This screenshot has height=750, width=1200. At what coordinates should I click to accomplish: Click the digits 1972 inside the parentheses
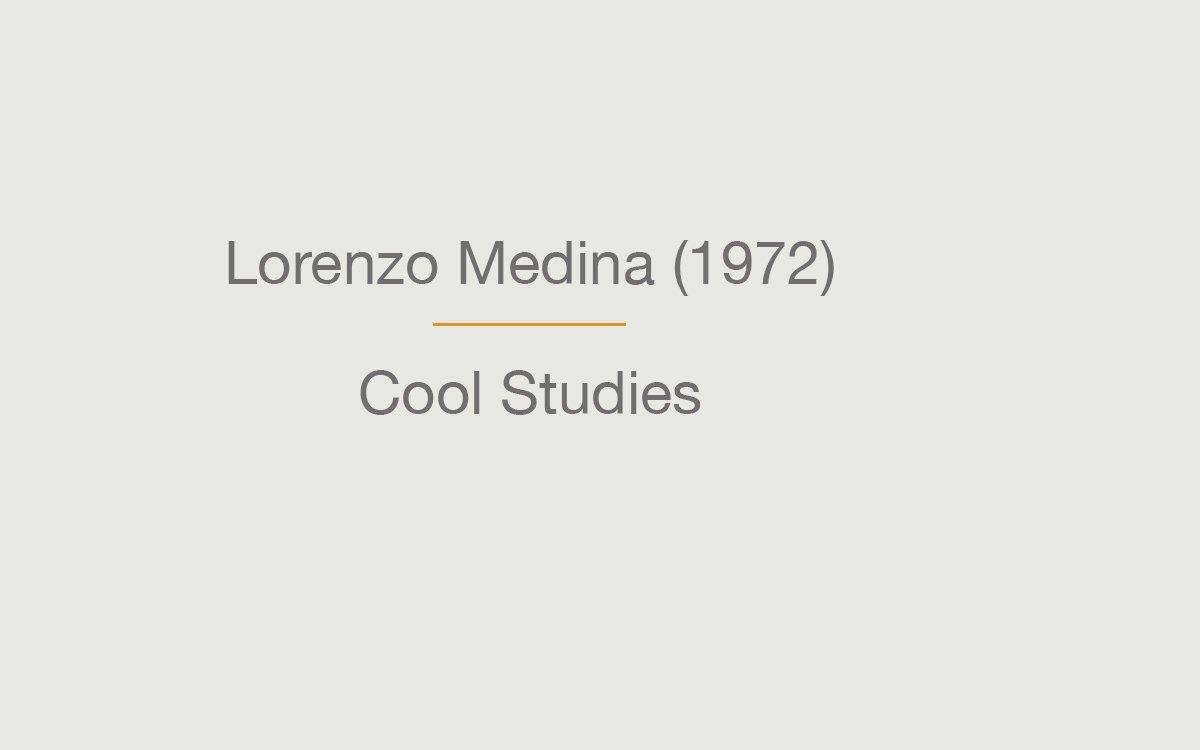754,264
